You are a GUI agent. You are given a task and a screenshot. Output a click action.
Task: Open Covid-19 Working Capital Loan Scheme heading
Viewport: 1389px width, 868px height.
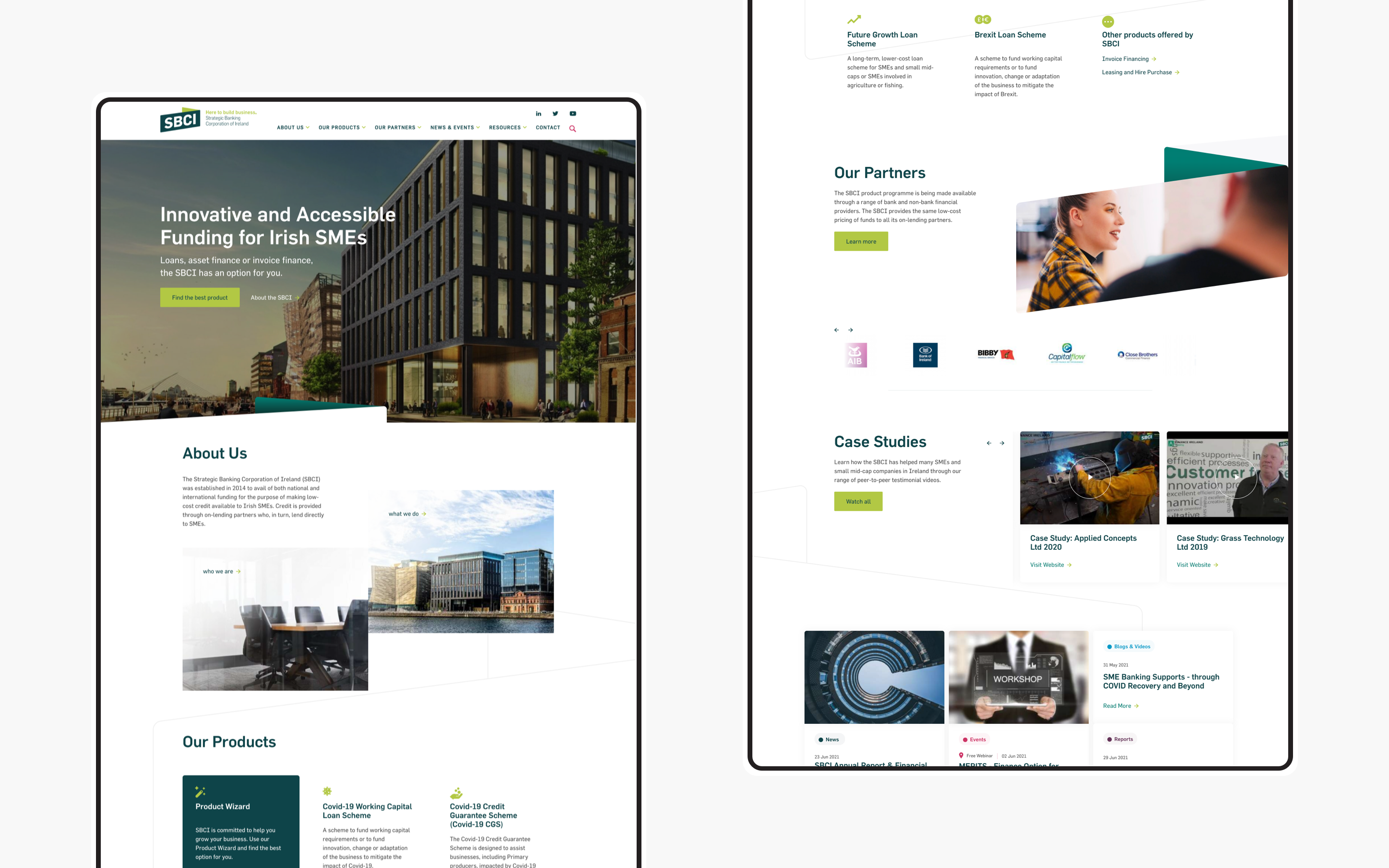pyautogui.click(x=368, y=811)
